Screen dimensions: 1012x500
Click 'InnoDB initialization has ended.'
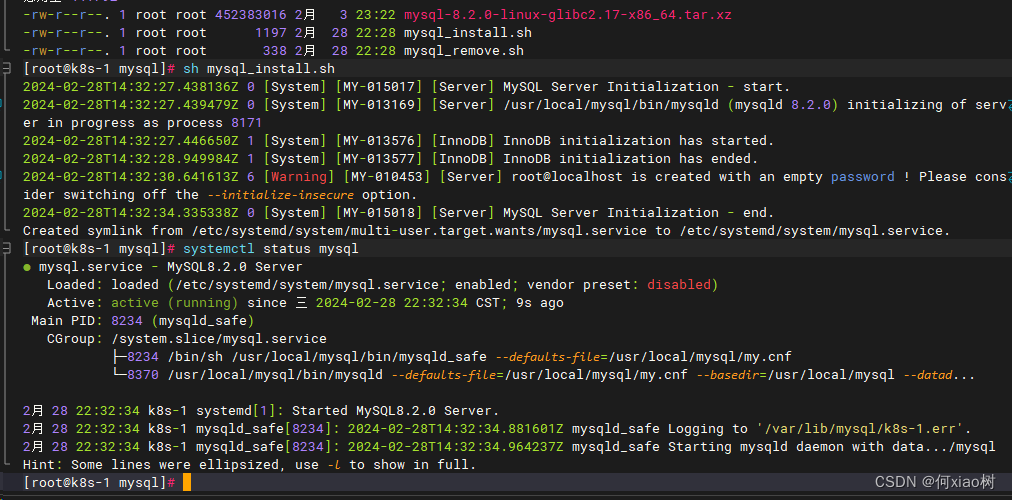(x=631, y=159)
